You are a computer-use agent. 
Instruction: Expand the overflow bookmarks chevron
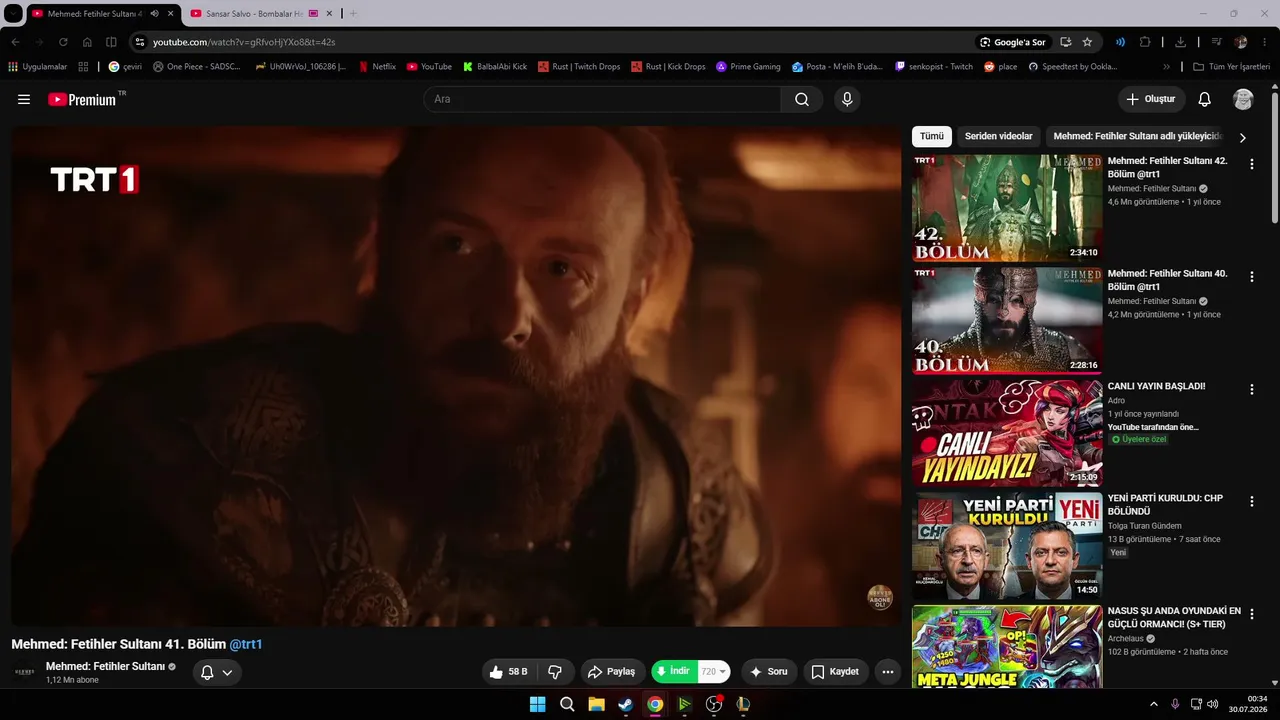pos(1166,67)
